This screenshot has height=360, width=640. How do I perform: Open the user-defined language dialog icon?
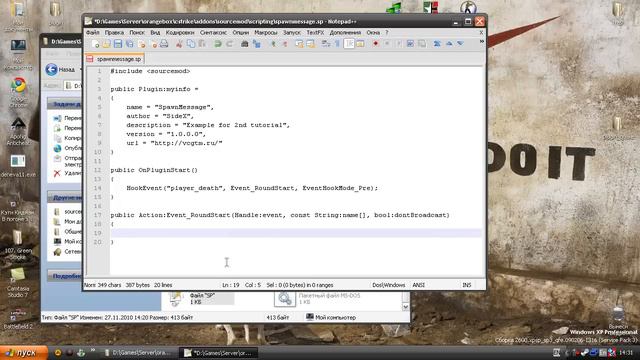[x=360, y=44]
